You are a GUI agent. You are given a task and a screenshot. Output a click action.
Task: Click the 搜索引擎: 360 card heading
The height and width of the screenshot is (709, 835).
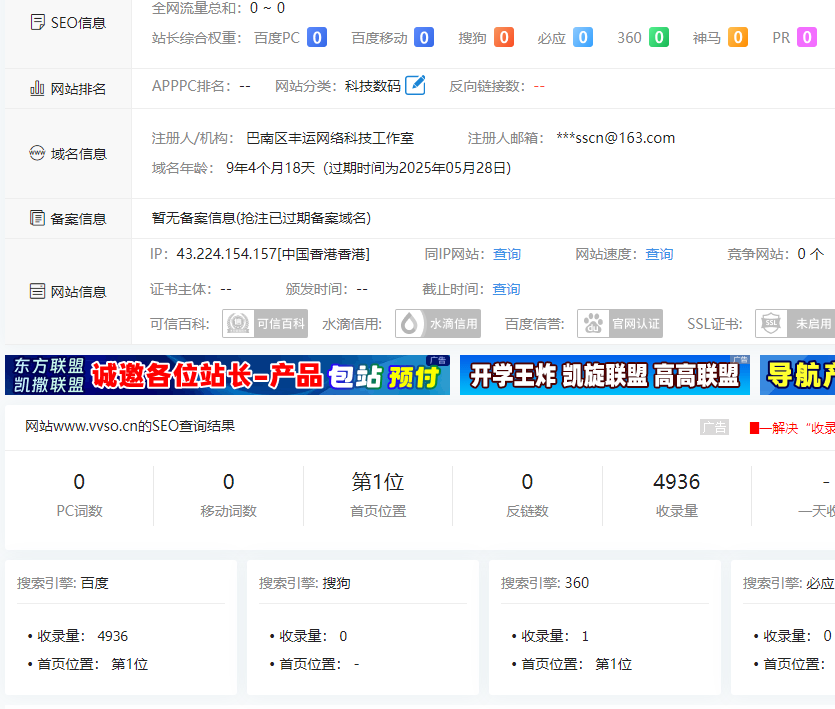[x=545, y=583]
